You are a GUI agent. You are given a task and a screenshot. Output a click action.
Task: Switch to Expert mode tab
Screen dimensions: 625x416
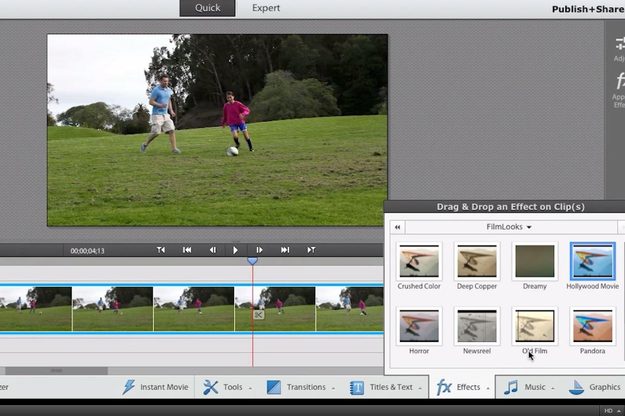point(266,8)
